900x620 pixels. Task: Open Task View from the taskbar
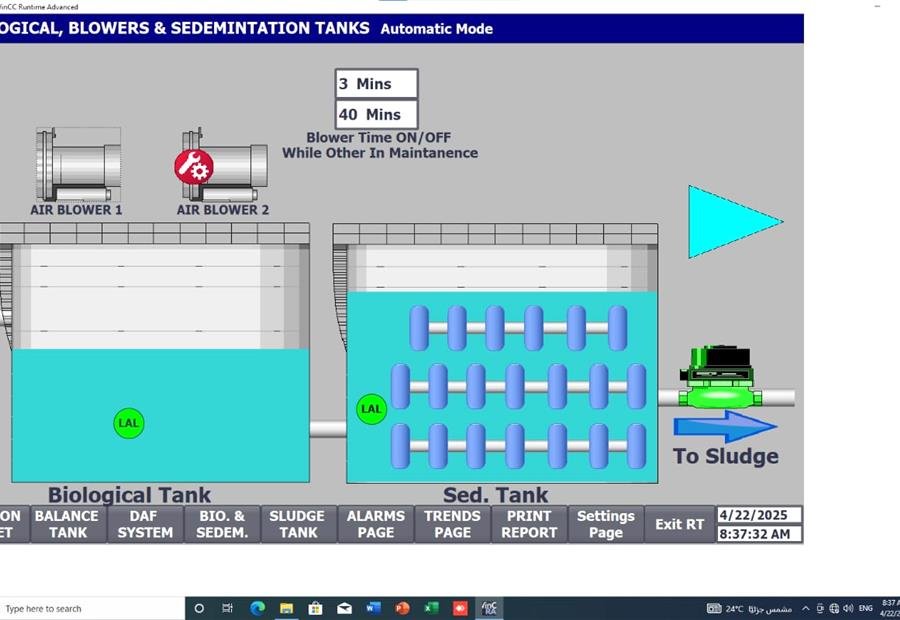click(x=227, y=609)
